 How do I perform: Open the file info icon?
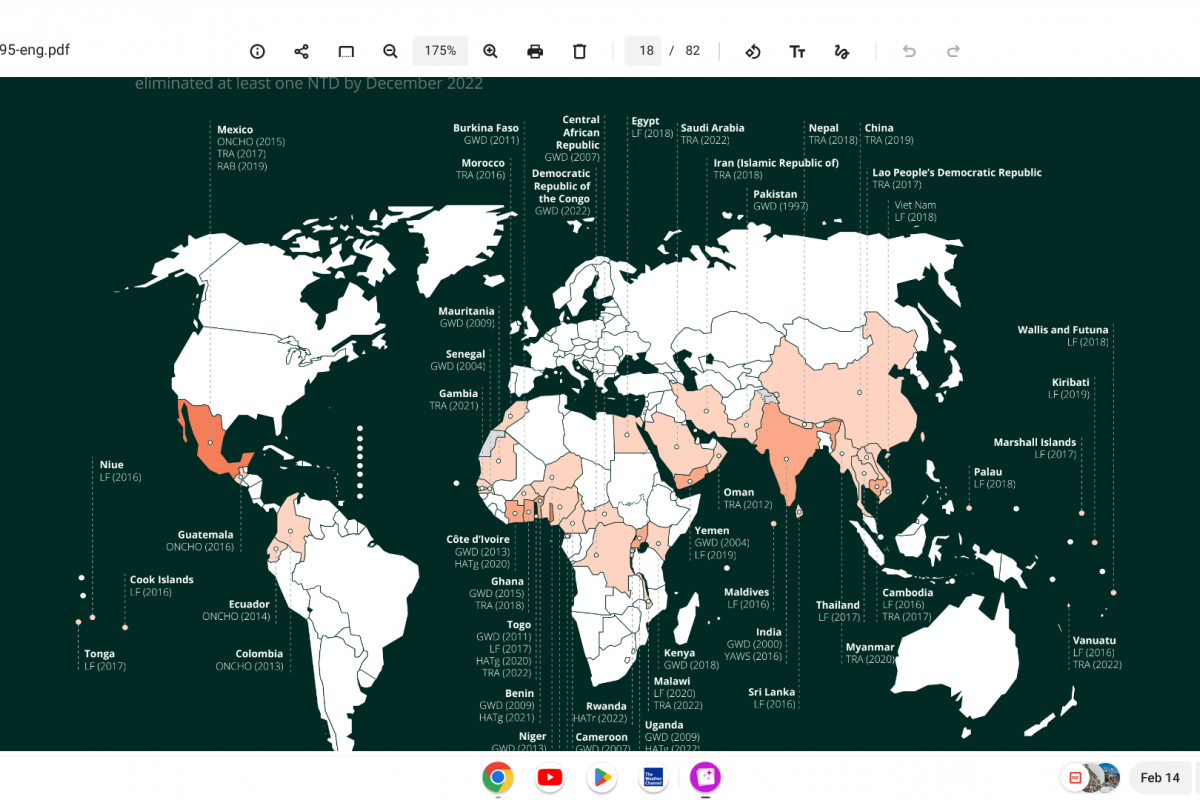click(257, 51)
